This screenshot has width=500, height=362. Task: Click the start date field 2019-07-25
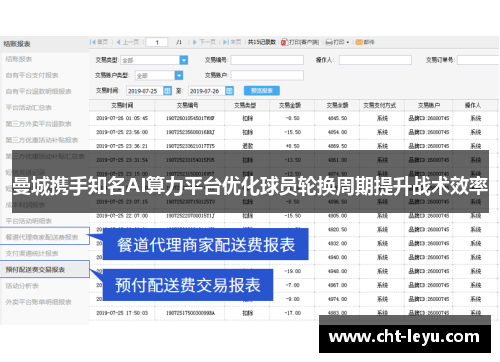145,91
